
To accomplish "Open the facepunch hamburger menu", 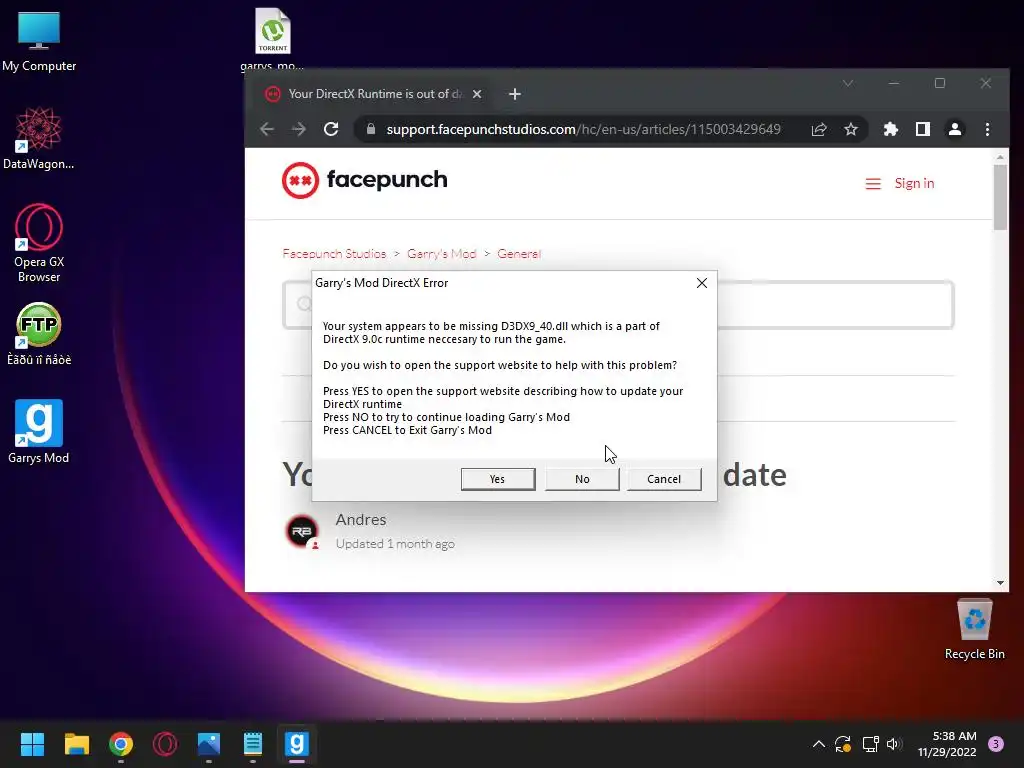I will pos(873,184).
